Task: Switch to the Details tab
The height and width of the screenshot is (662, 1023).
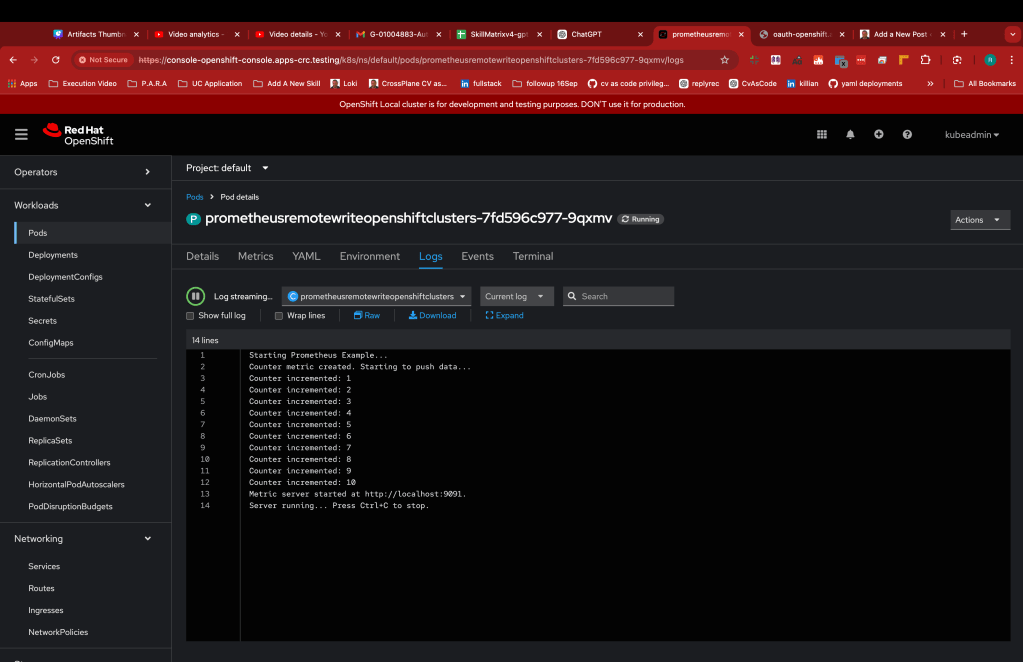Action: coord(202,256)
